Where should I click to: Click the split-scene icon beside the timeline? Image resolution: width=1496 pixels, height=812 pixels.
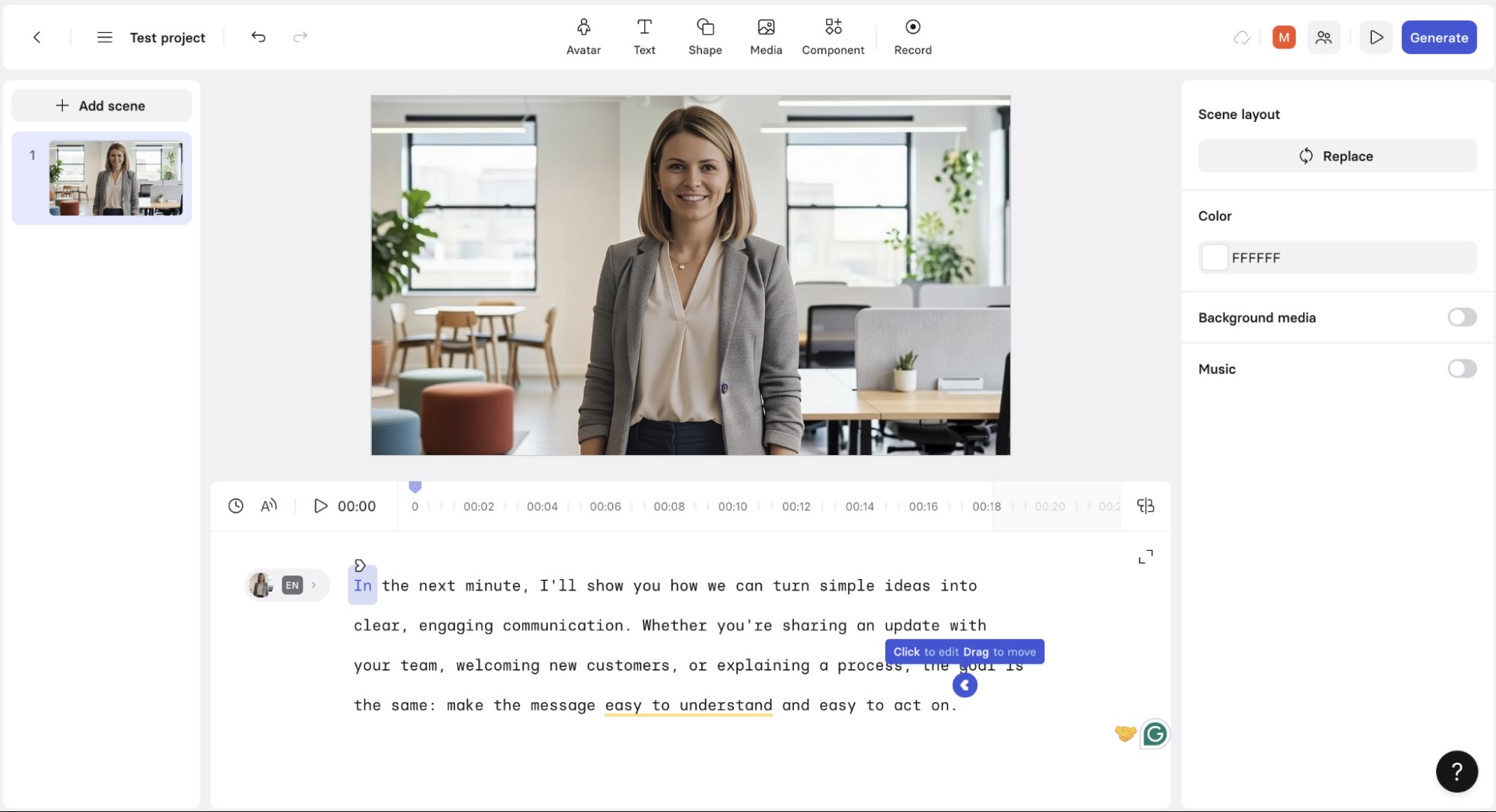coord(1145,506)
